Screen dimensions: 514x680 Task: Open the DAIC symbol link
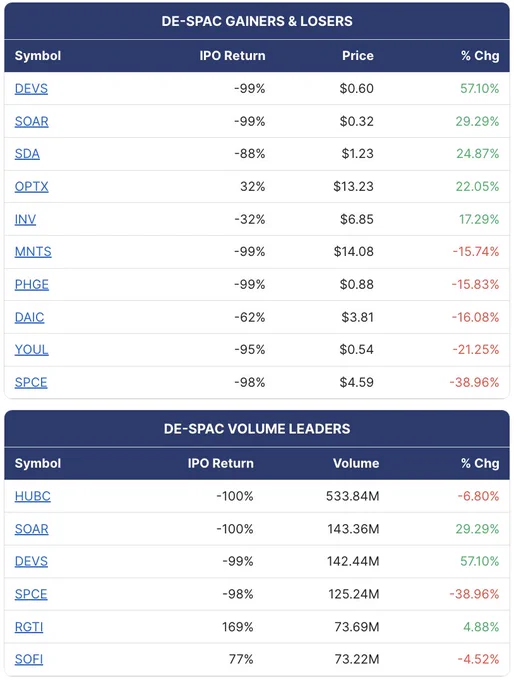coord(29,317)
